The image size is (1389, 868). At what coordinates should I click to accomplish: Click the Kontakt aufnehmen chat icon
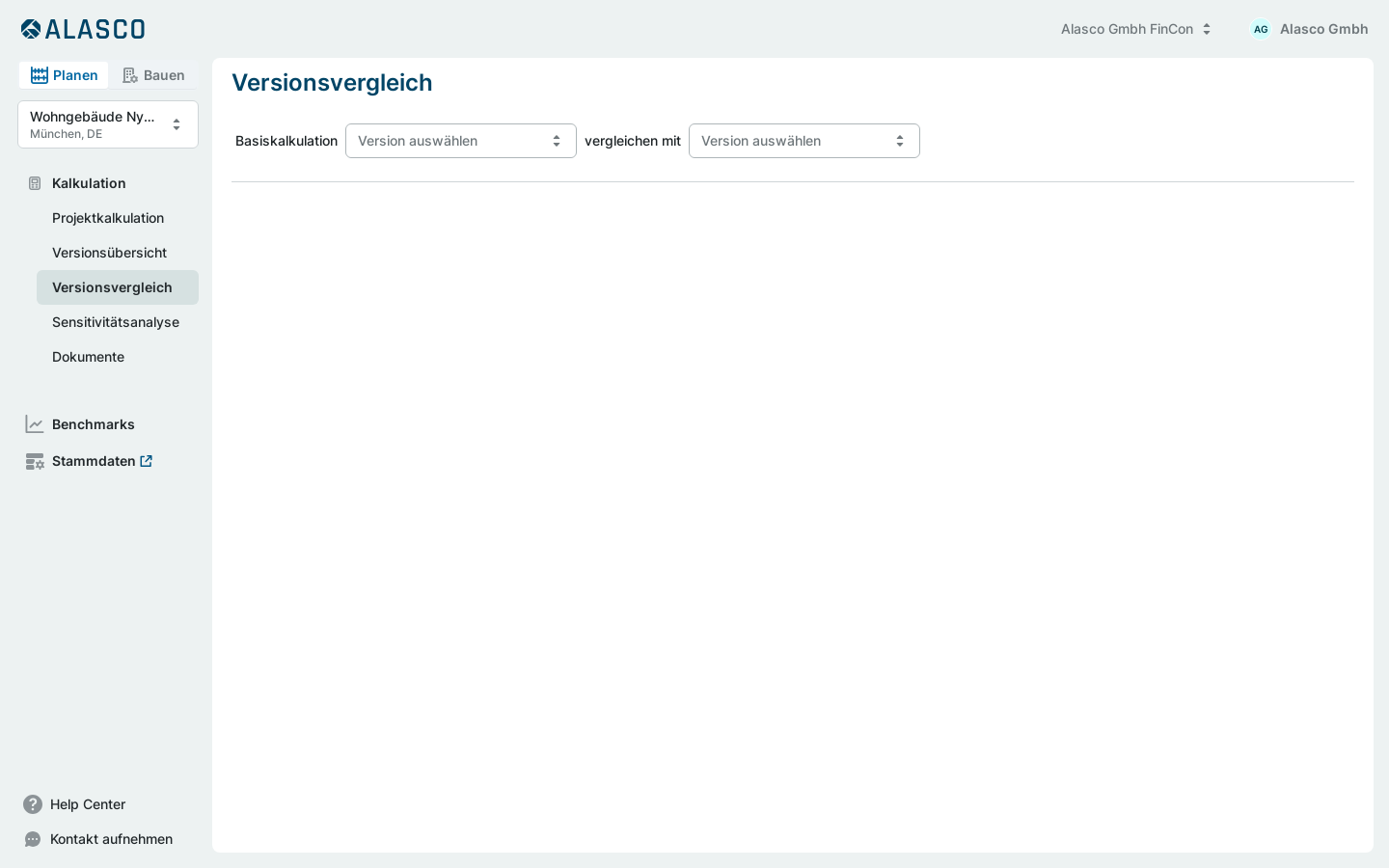point(33,839)
